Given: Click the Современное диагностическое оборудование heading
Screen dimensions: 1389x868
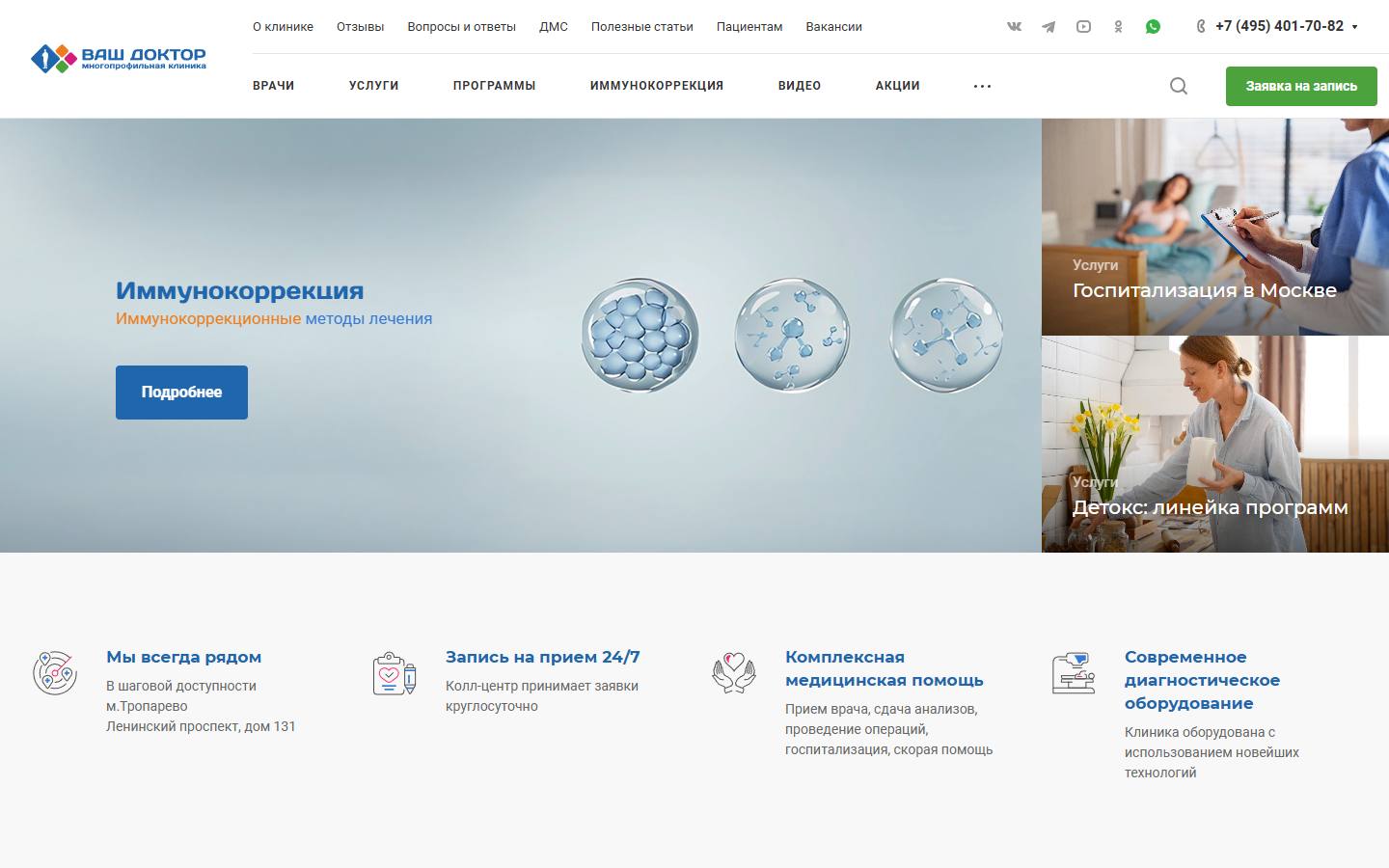Looking at the screenshot, I should (1203, 680).
